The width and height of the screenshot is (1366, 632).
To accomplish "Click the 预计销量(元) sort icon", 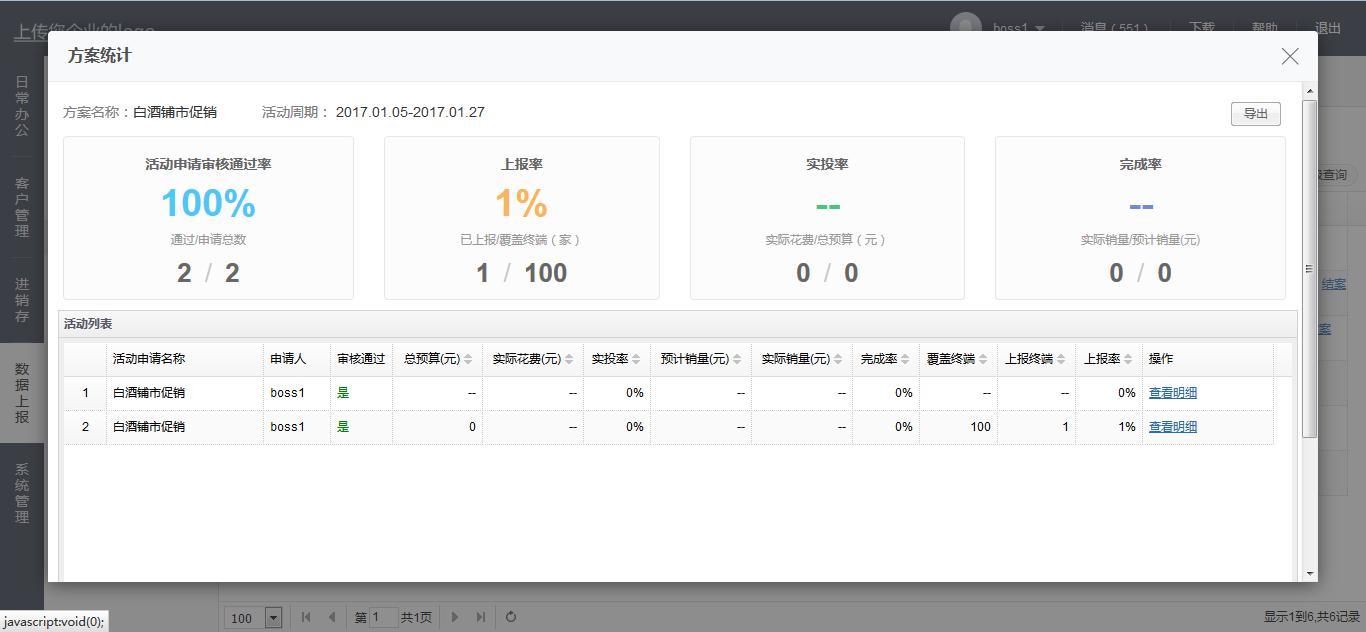I will coord(737,360).
